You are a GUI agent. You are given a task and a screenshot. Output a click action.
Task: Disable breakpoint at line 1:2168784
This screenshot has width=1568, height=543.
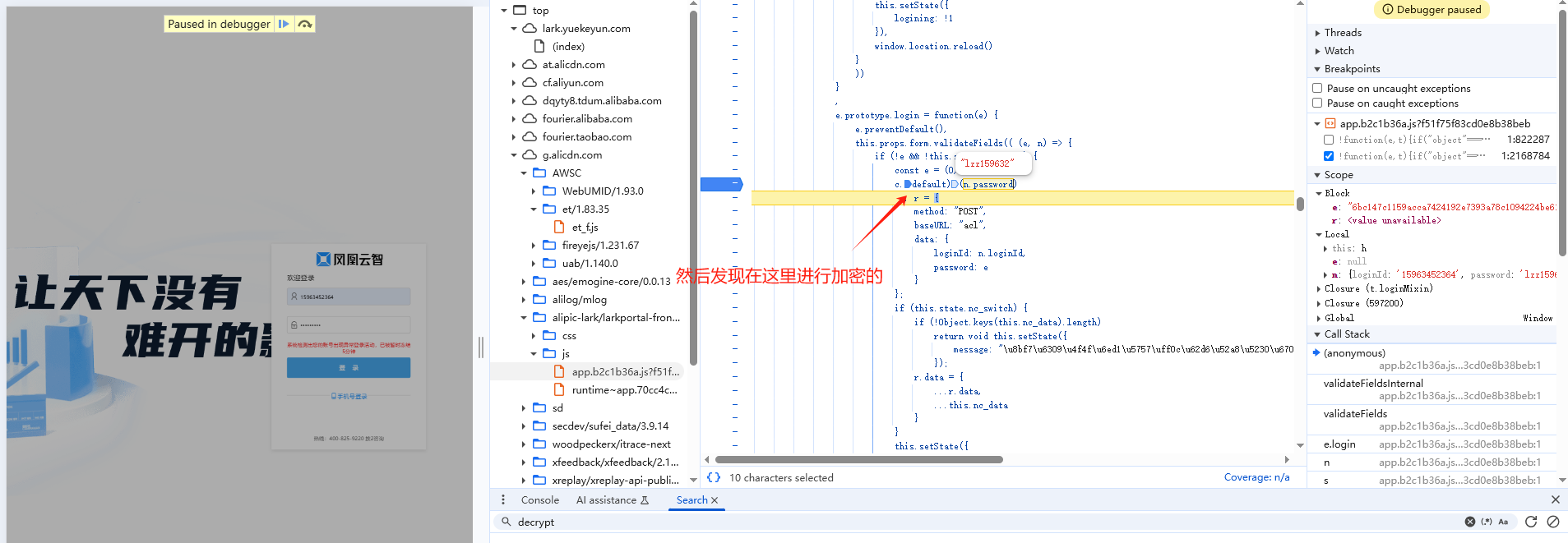(x=1329, y=155)
